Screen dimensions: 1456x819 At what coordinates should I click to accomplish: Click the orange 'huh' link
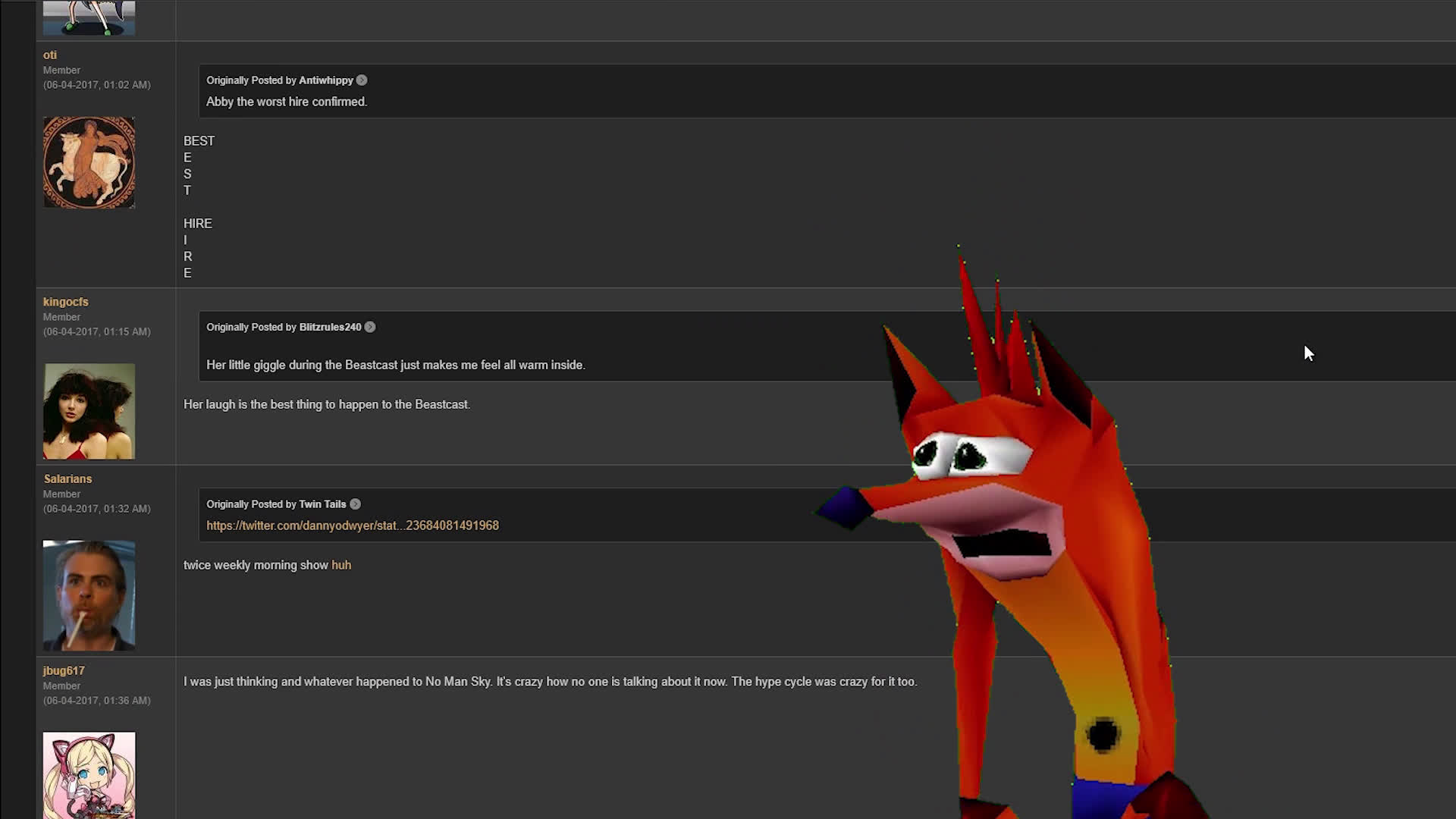tap(341, 565)
